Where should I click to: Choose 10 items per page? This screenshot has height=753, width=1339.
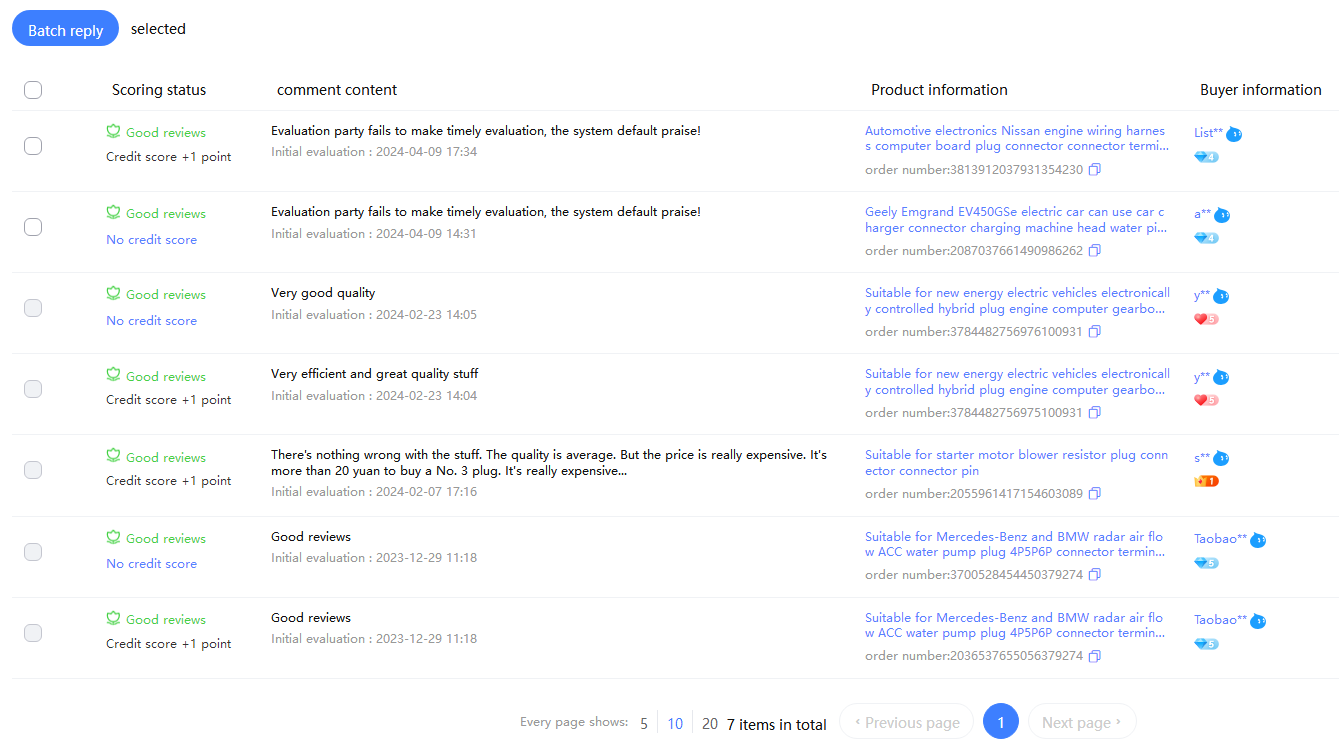675,724
